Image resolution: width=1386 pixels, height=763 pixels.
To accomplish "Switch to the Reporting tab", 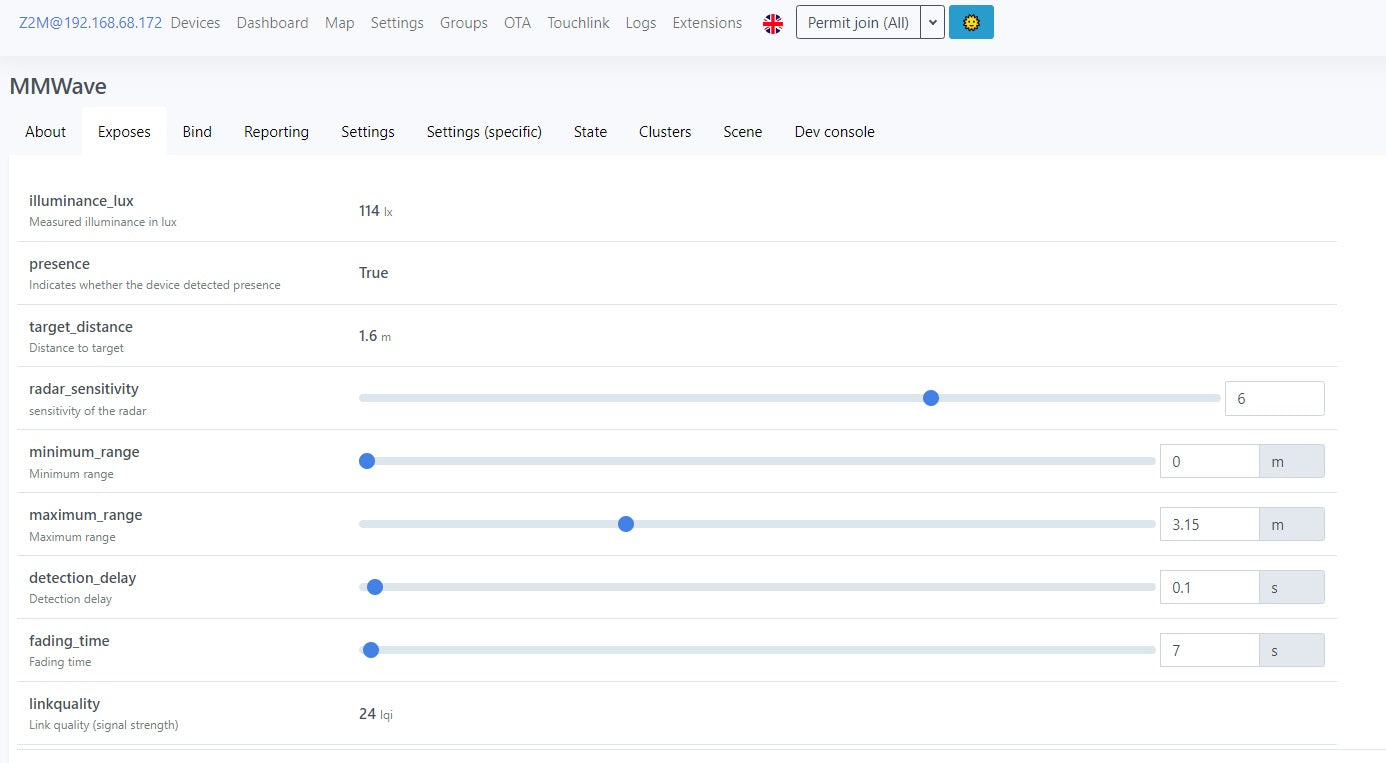I will point(276,132).
